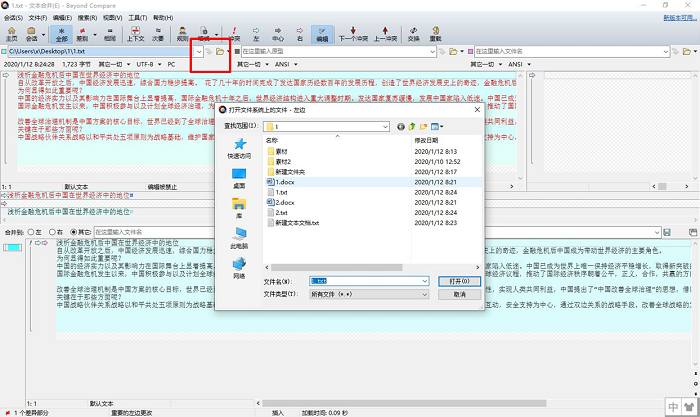700x417 pixels.
Task: Select the 1.docx file in list
Action: click(x=283, y=184)
